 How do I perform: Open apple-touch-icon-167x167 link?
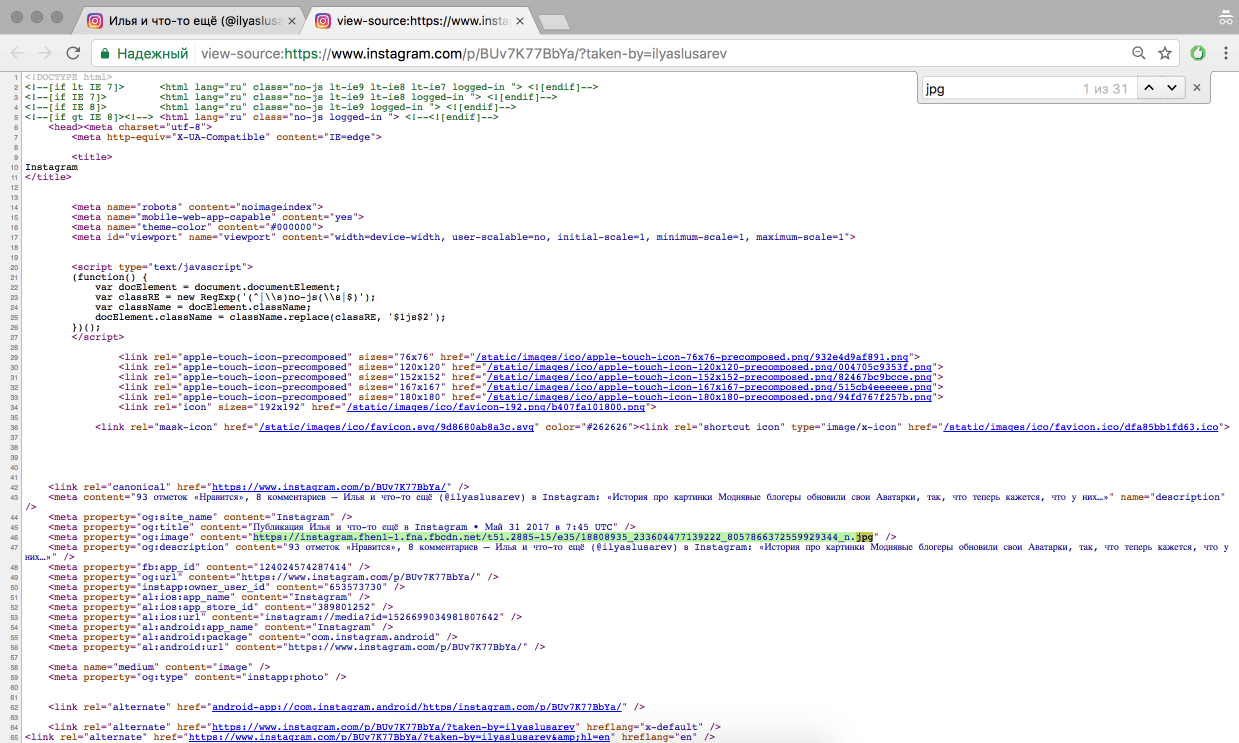(x=707, y=387)
